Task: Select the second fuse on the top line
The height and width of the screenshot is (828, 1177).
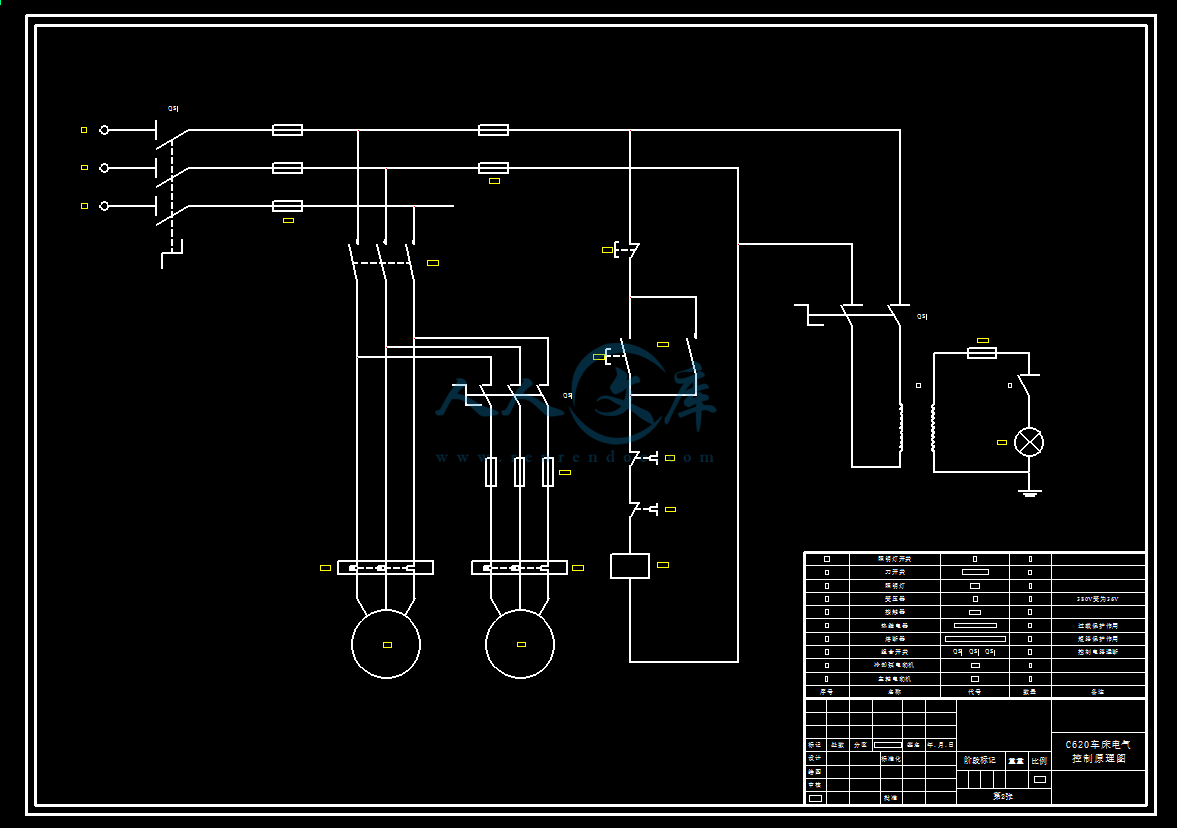Action: [493, 130]
